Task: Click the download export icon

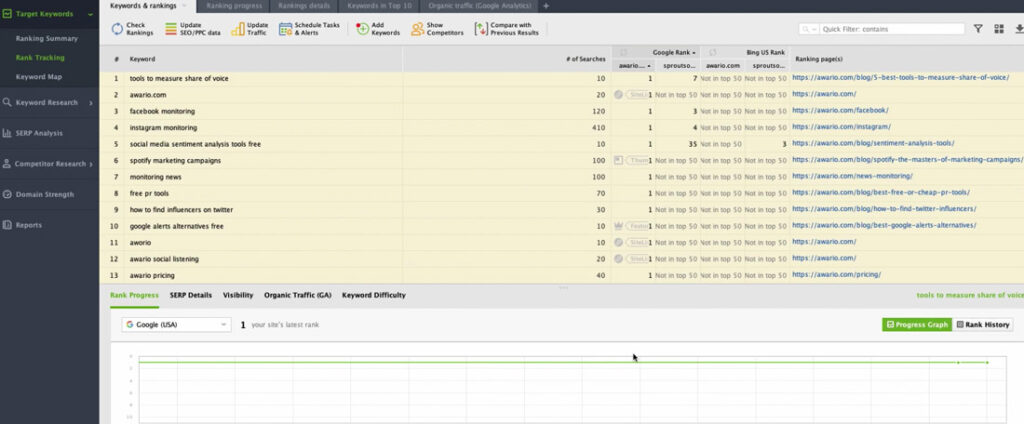Action: (1019, 29)
